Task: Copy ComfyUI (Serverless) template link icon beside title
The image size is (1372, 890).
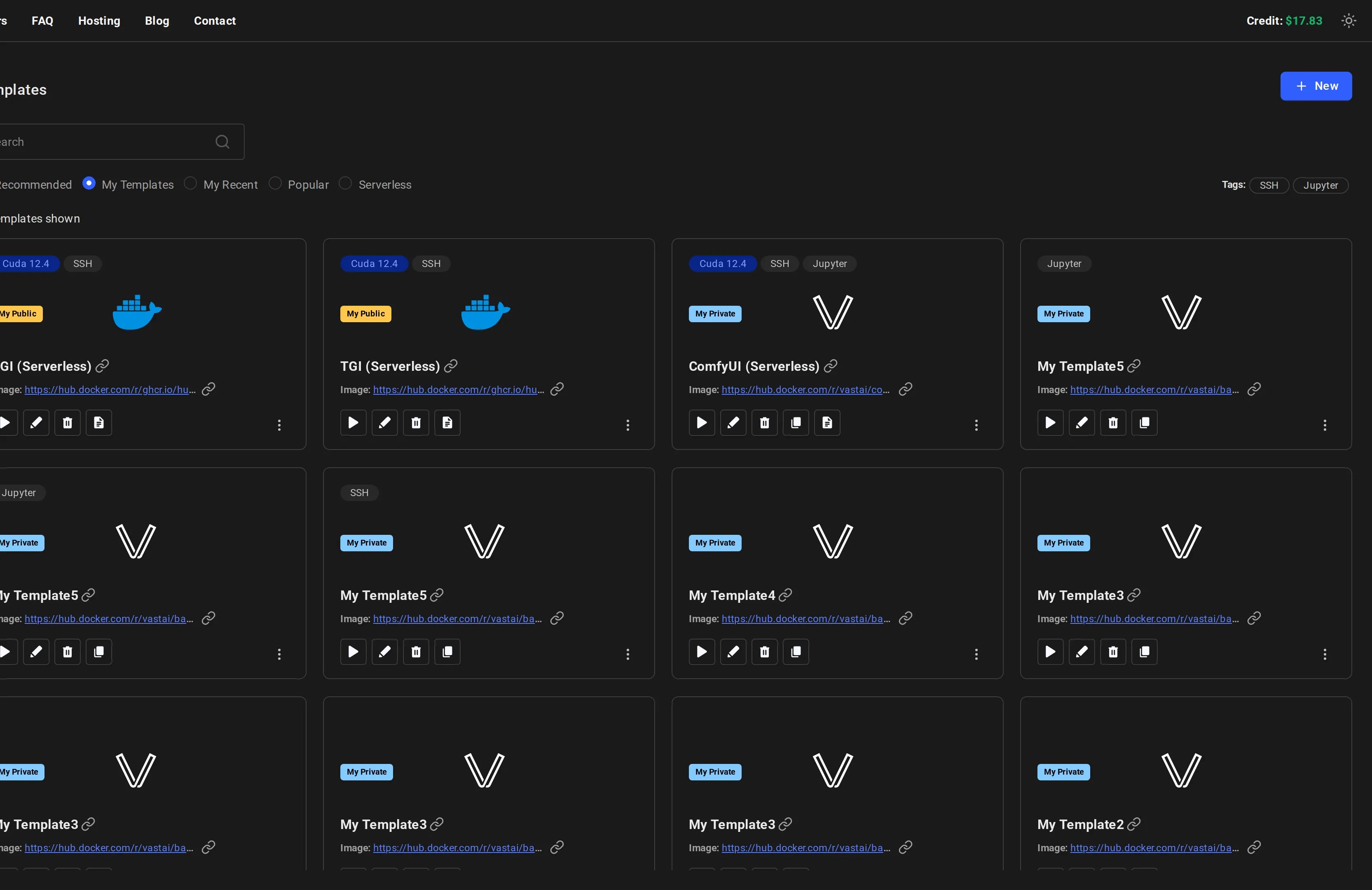Action: tap(831, 365)
